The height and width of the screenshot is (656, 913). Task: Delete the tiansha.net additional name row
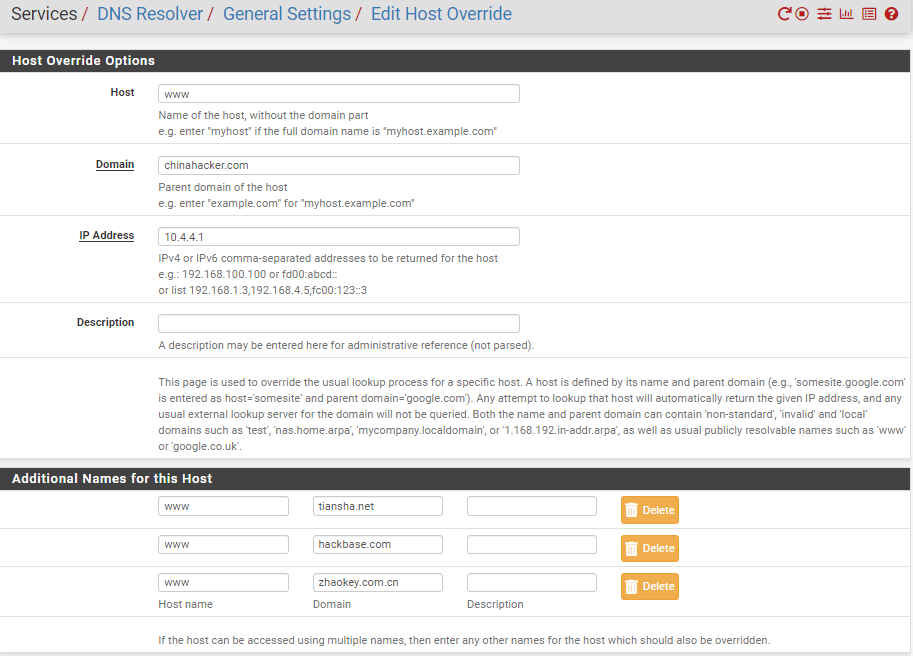click(649, 510)
